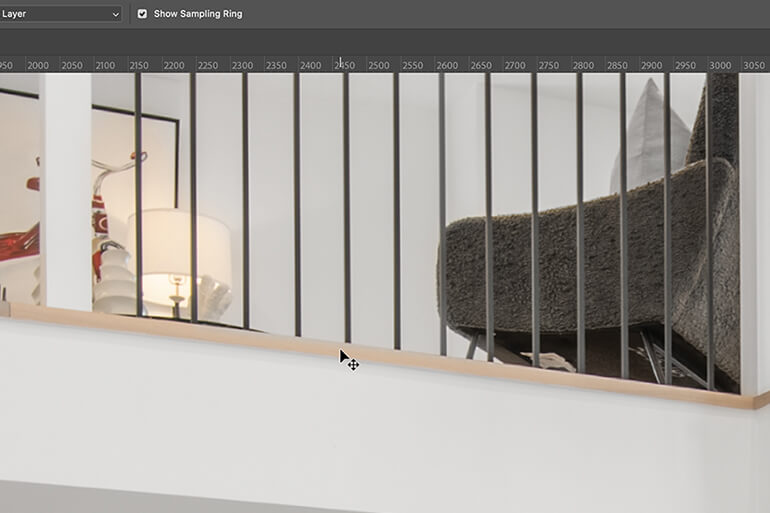Click the Show Sampling Ring label

(x=198, y=14)
